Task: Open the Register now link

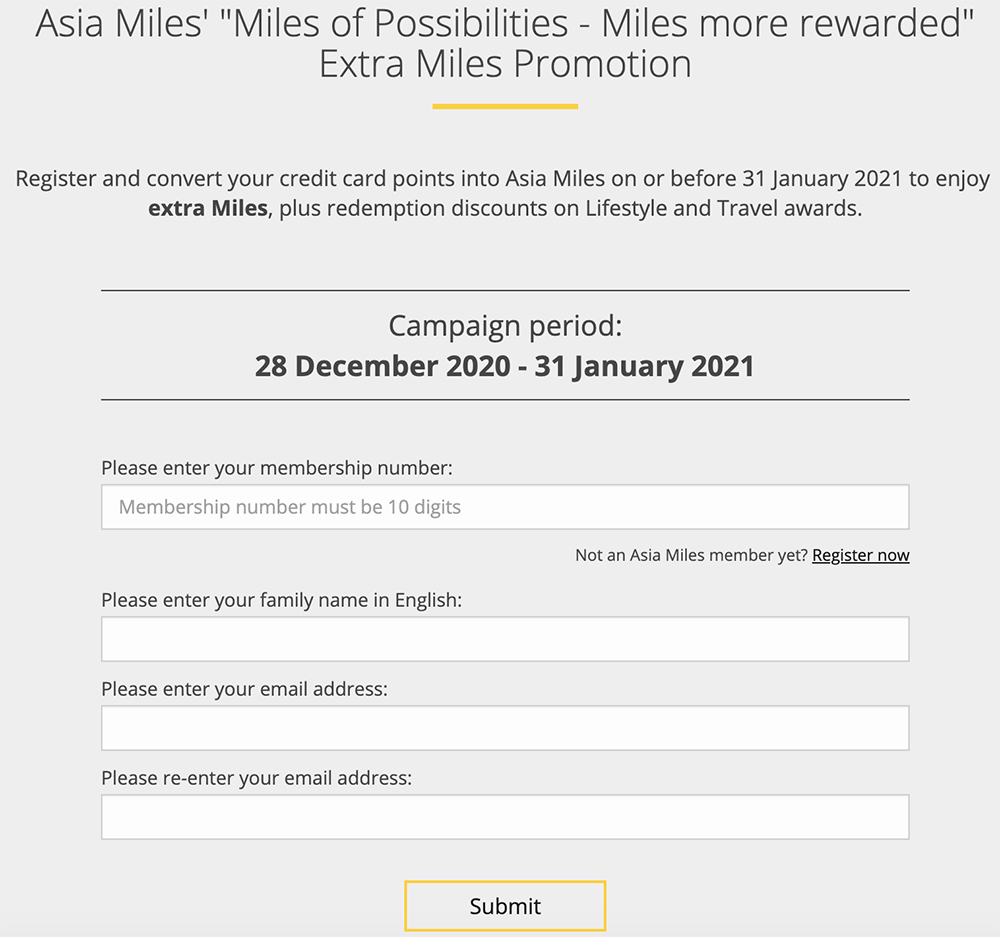Action: 860,555
